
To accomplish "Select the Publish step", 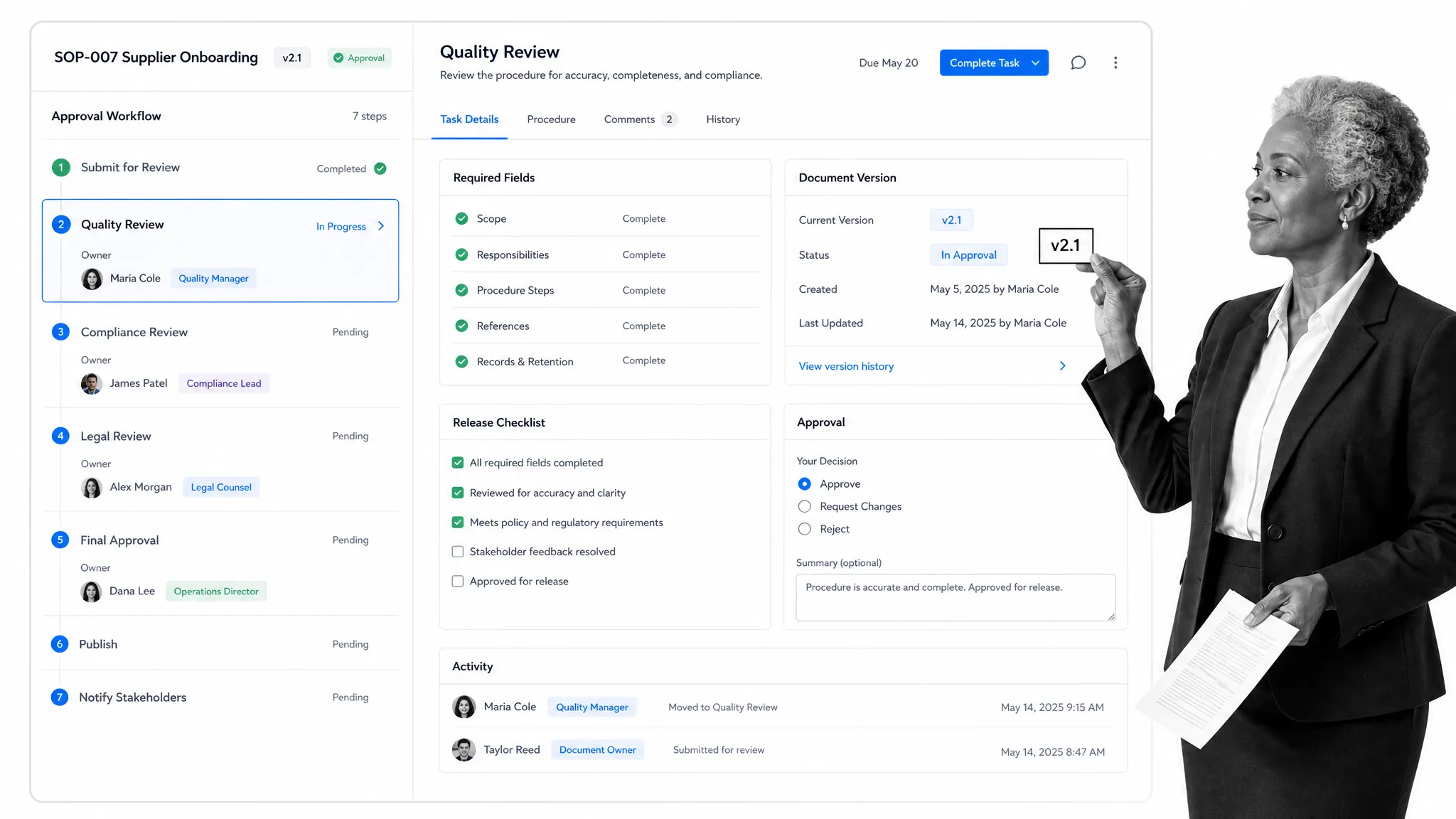I will (x=220, y=644).
